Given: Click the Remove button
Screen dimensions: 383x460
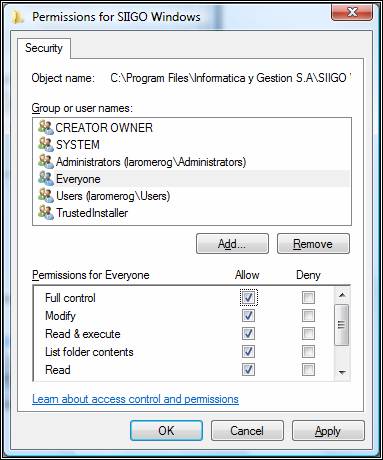Looking at the screenshot, I should [313, 244].
